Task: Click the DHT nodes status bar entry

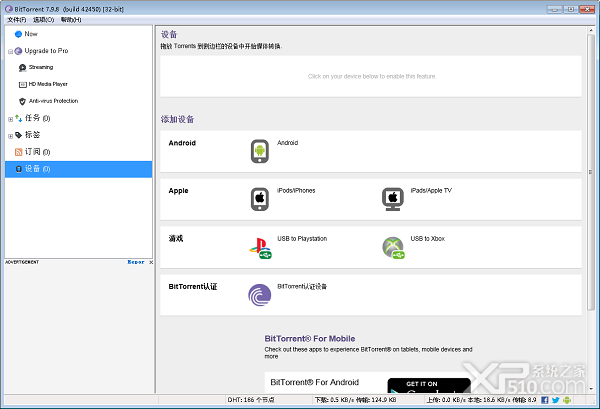Action: [251, 400]
